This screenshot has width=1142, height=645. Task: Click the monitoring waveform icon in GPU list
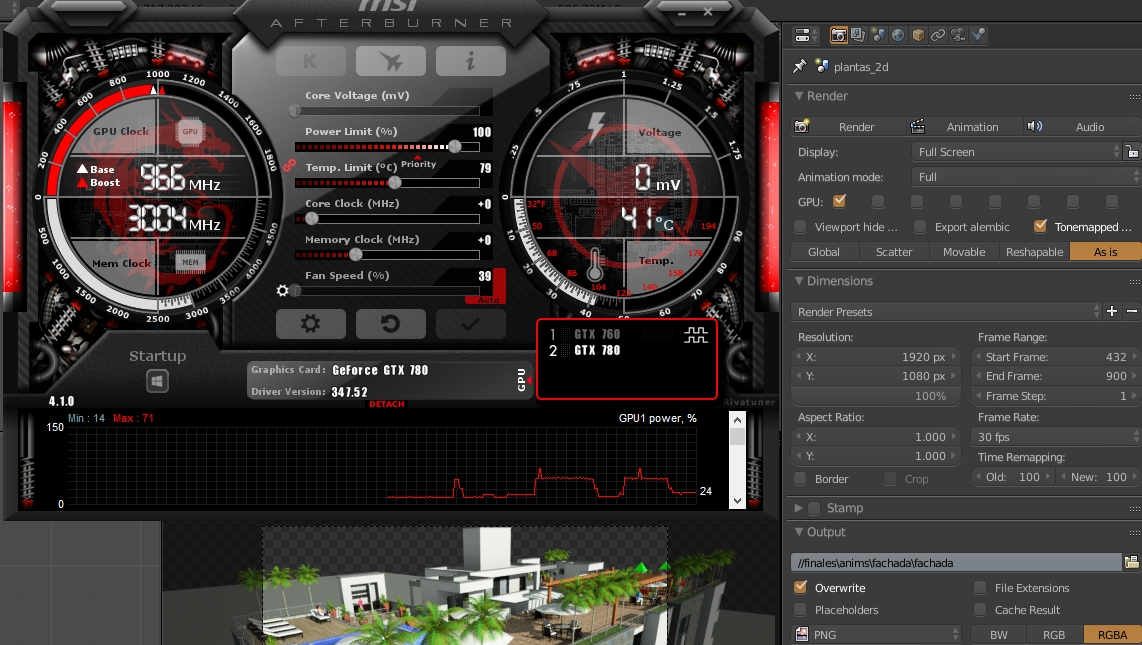point(696,335)
